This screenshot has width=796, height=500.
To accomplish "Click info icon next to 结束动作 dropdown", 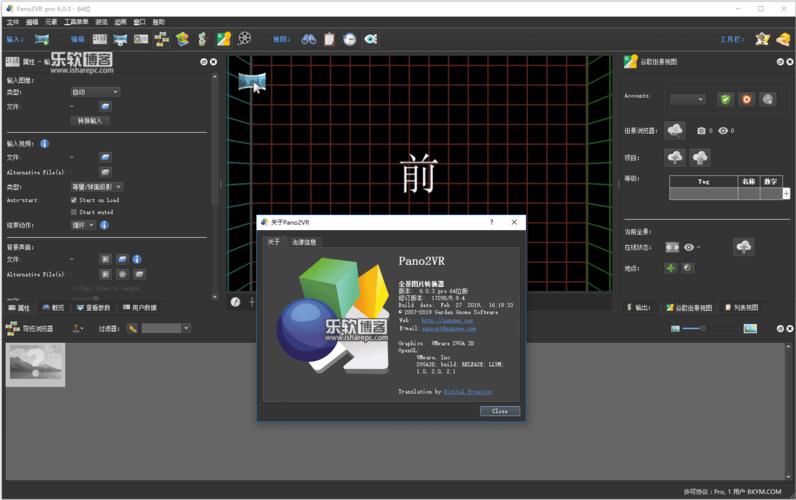I will [104, 225].
